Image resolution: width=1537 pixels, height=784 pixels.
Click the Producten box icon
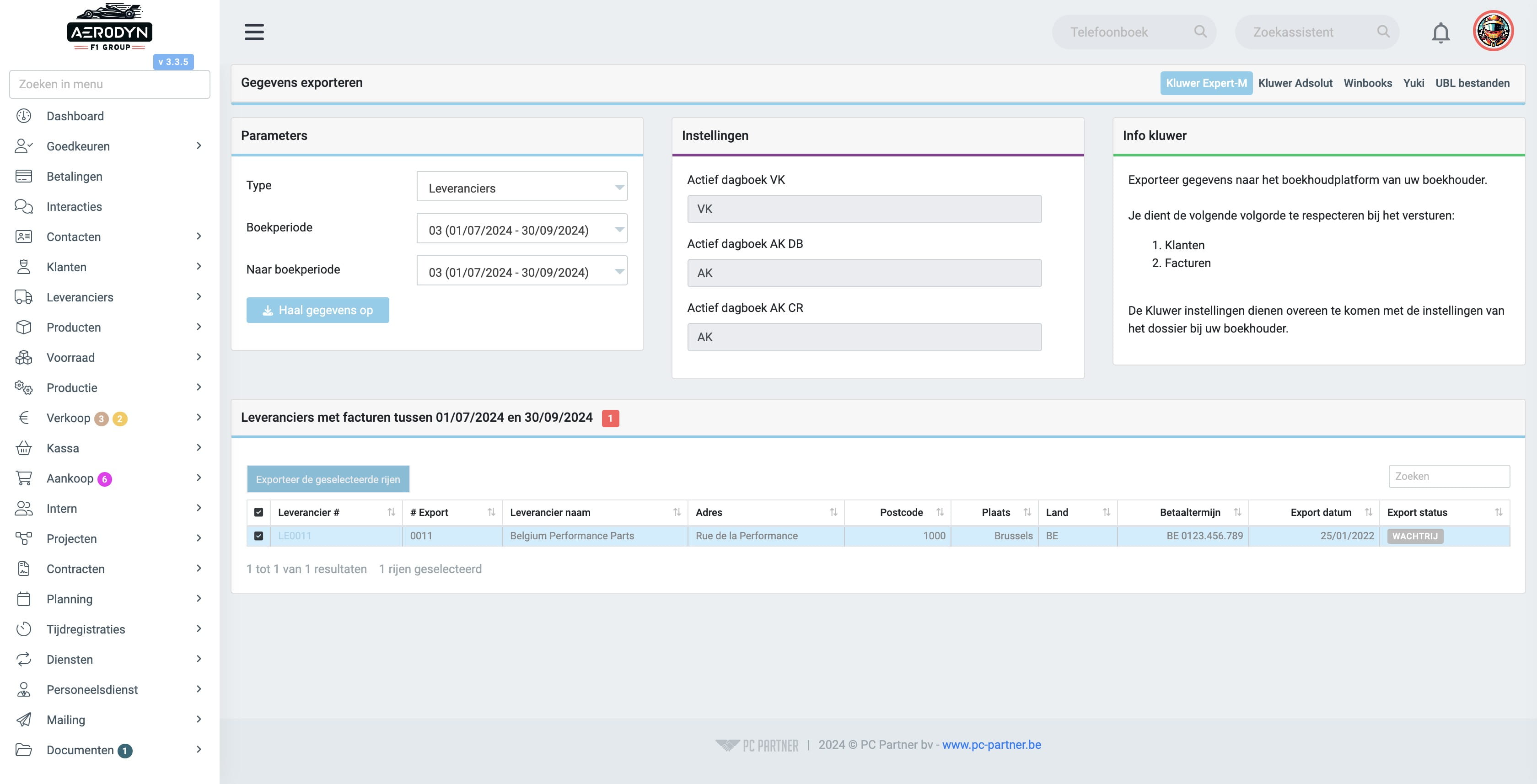(x=24, y=327)
